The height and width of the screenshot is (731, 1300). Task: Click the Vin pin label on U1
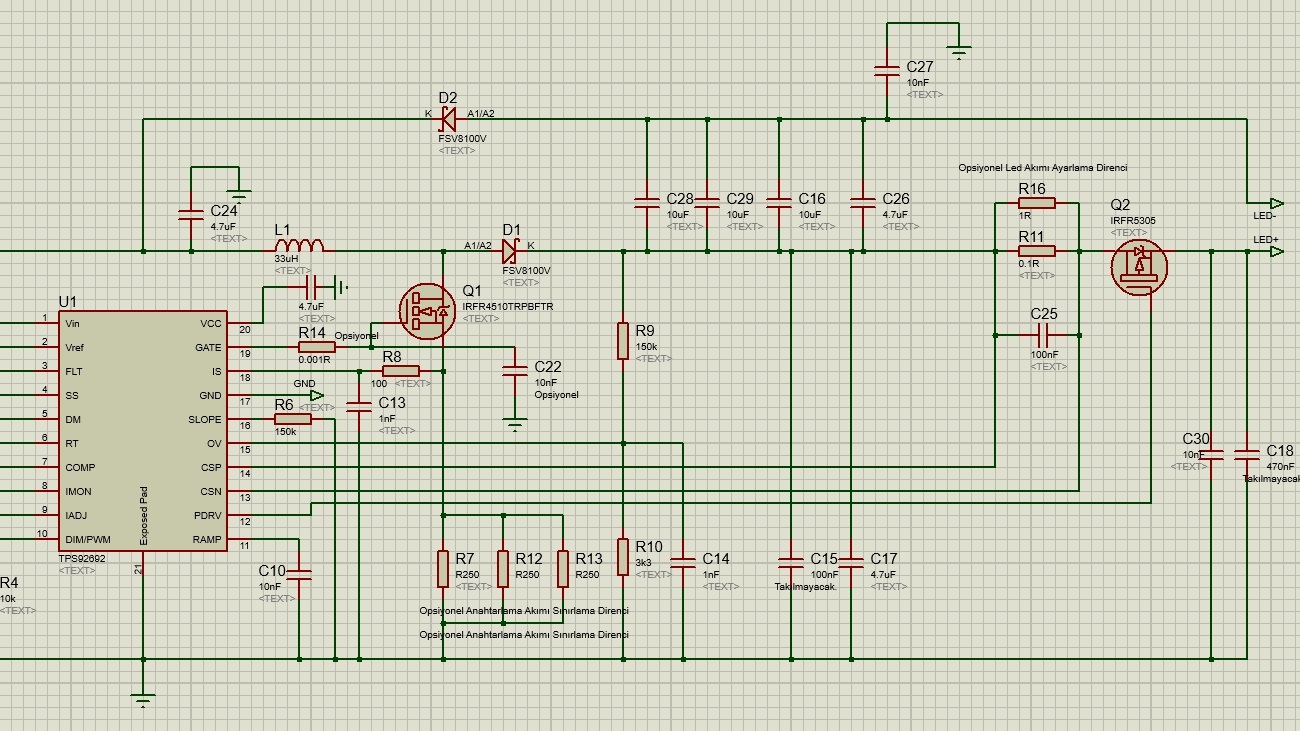[72, 324]
